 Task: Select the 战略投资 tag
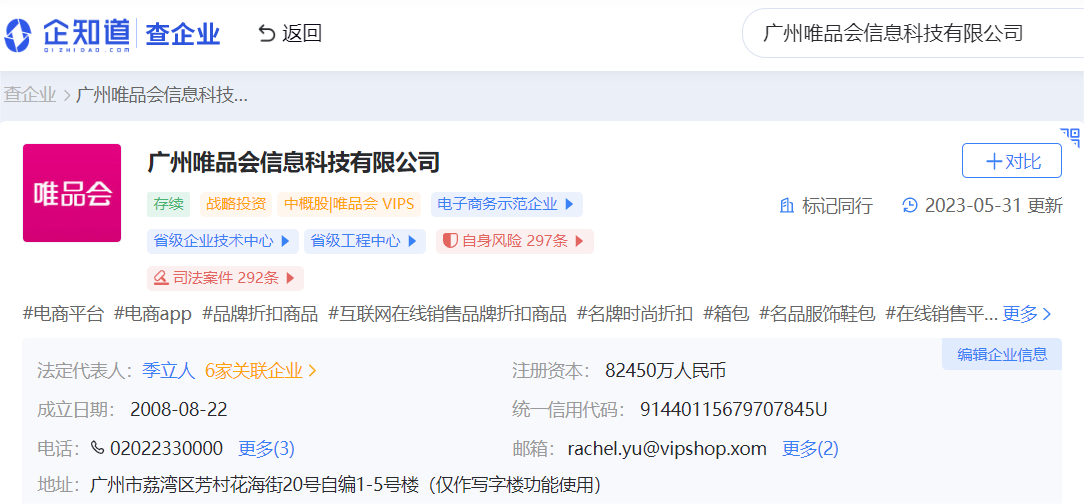[x=236, y=205]
